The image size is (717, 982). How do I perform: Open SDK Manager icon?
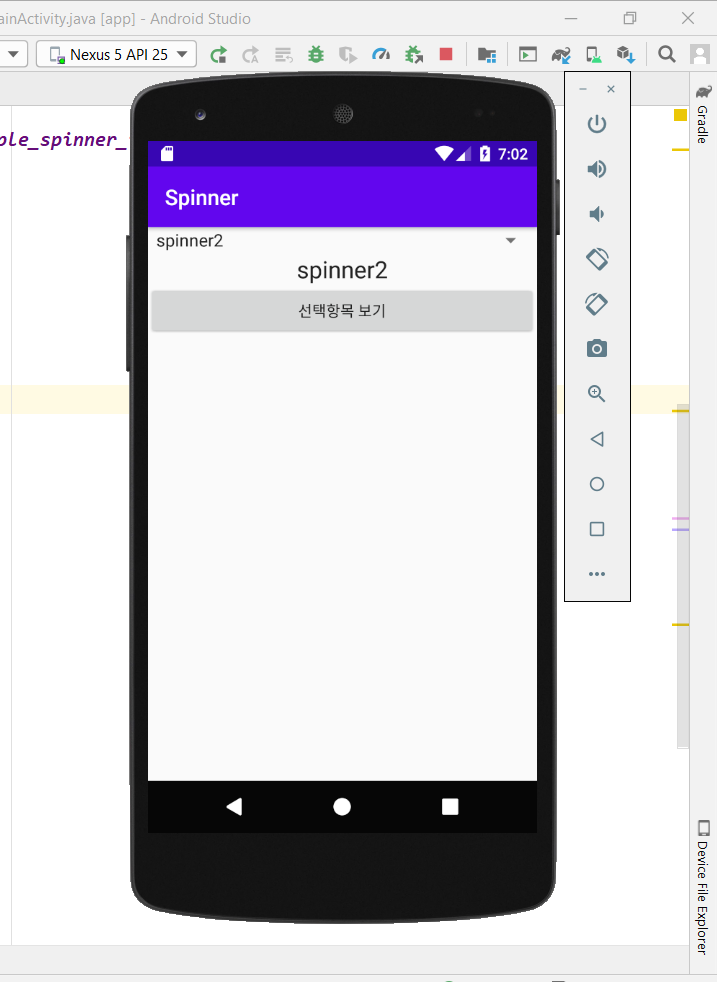pos(626,55)
